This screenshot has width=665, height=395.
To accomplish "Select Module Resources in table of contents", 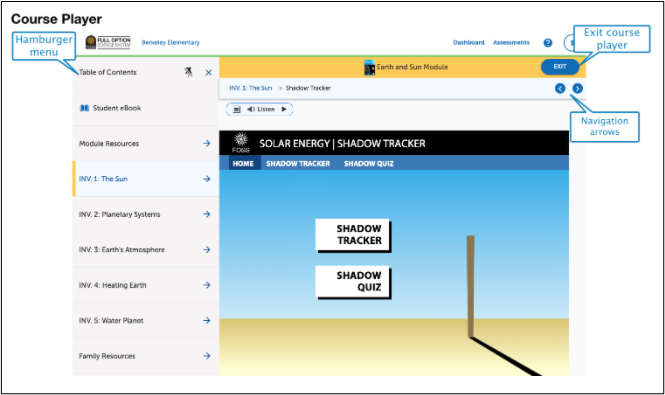I will pos(145,143).
